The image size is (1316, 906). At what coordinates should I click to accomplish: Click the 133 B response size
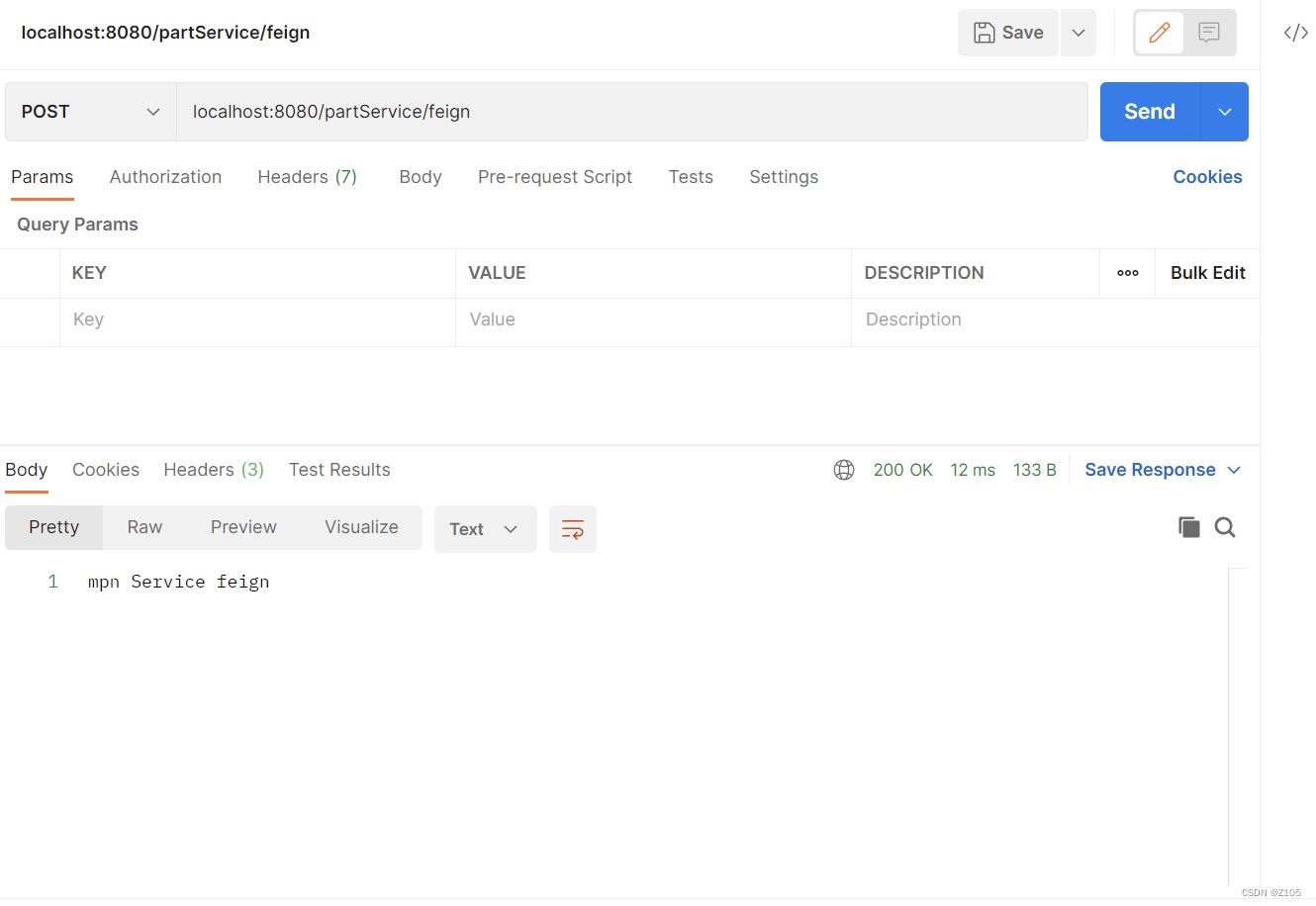[x=1035, y=470]
